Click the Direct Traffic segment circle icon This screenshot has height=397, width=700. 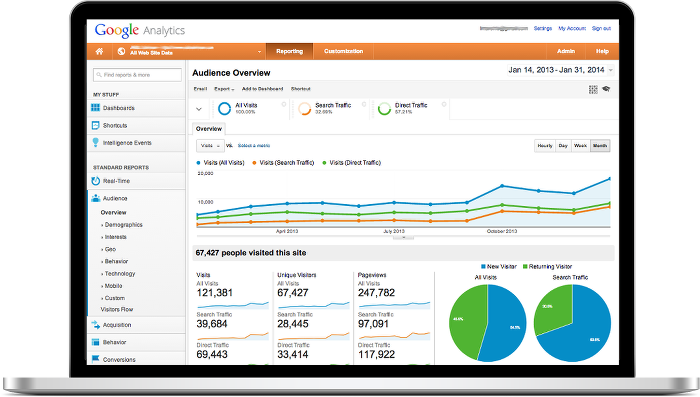[384, 109]
